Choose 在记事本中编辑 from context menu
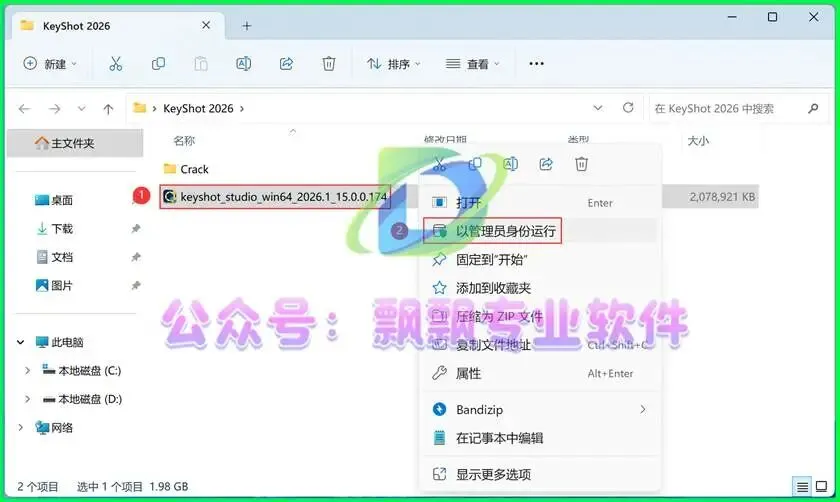This screenshot has width=840, height=502. [539, 438]
